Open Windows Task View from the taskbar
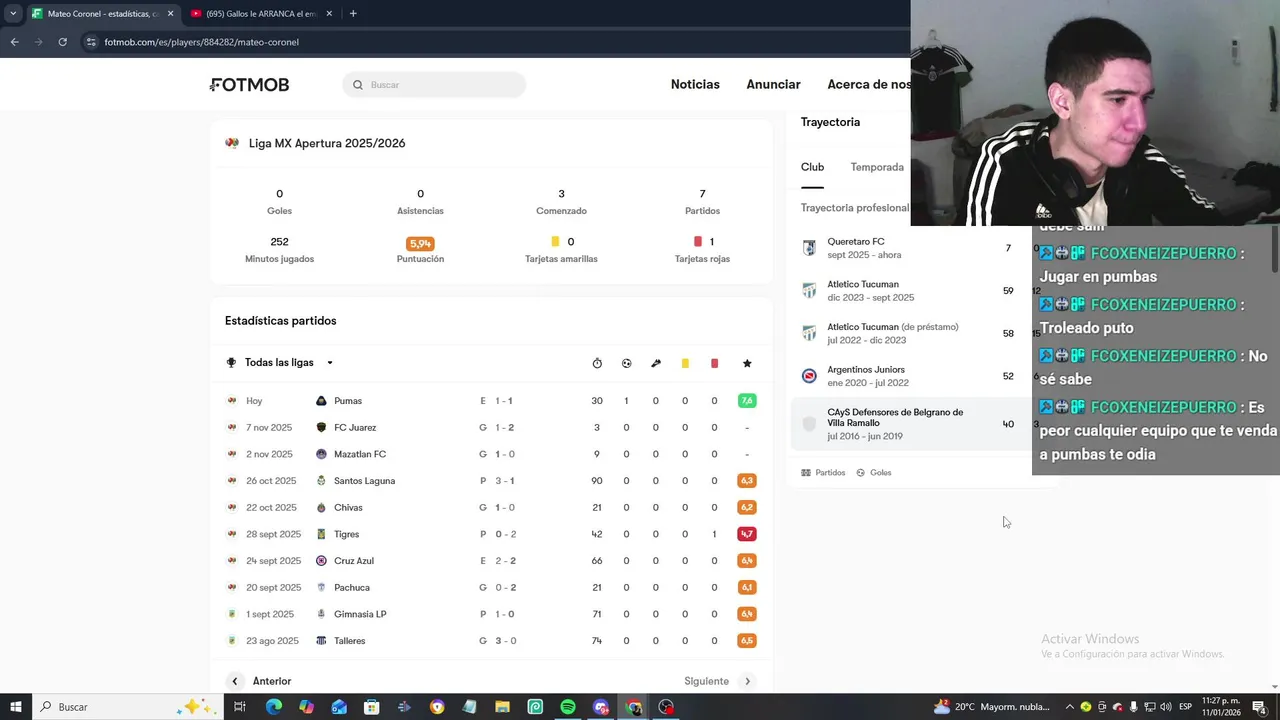The height and width of the screenshot is (720, 1280). [240, 707]
